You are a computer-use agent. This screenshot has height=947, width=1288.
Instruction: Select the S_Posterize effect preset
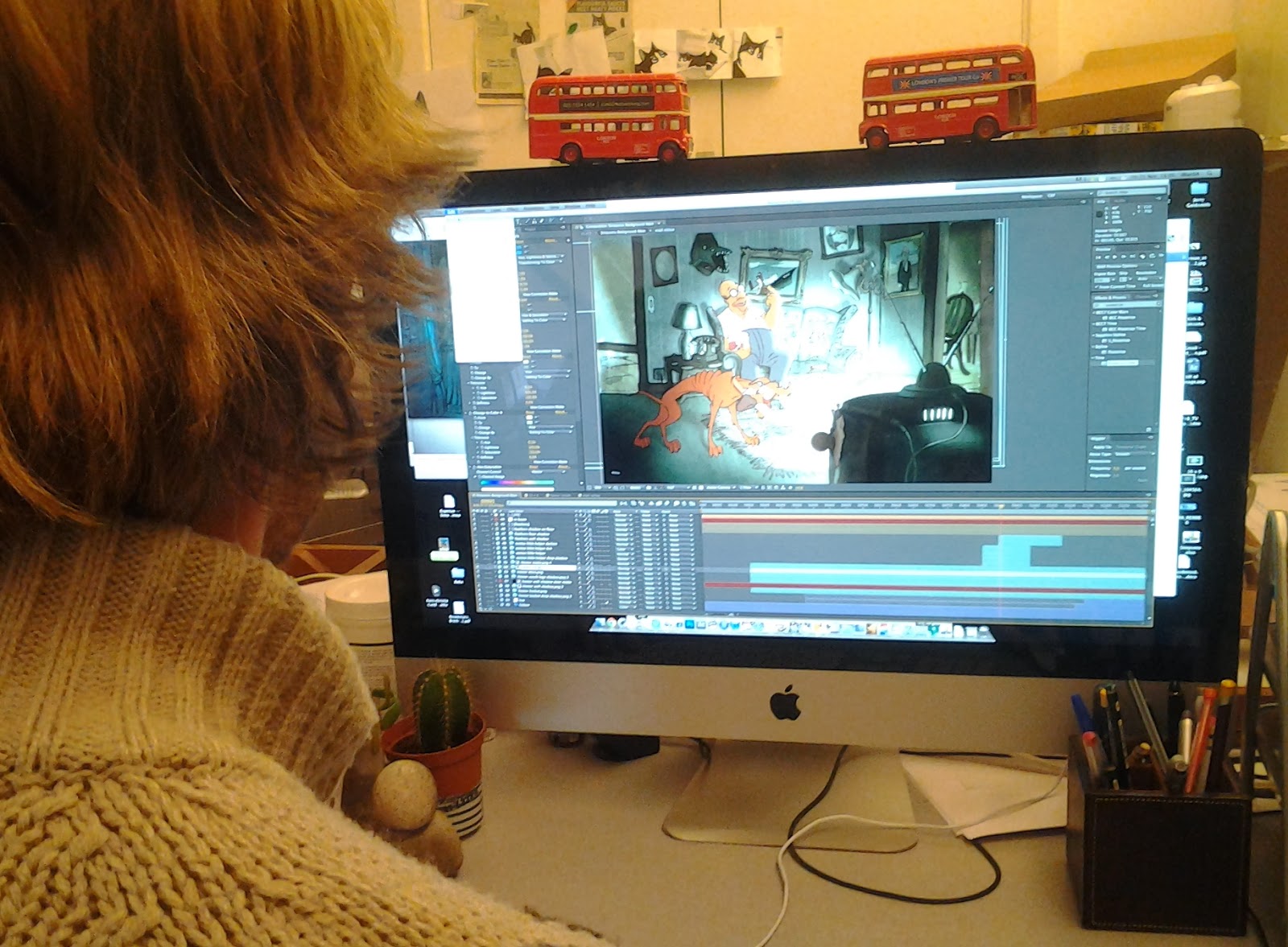tap(1117, 340)
